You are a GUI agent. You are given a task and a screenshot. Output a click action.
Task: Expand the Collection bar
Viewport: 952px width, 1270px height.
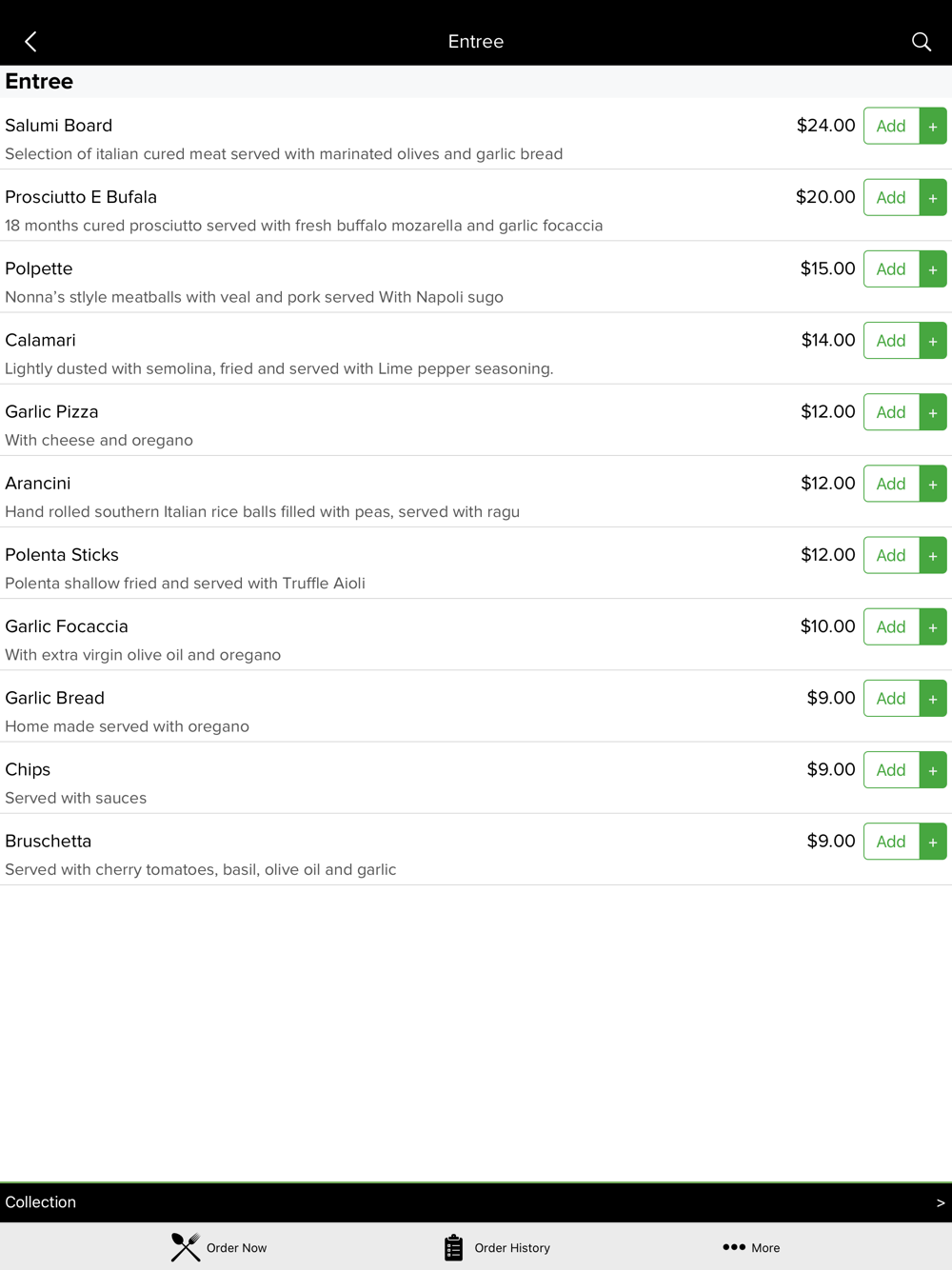476,1202
